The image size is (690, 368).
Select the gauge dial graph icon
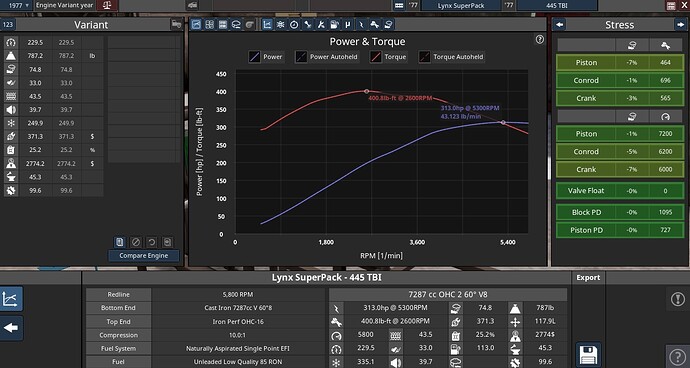coord(294,25)
